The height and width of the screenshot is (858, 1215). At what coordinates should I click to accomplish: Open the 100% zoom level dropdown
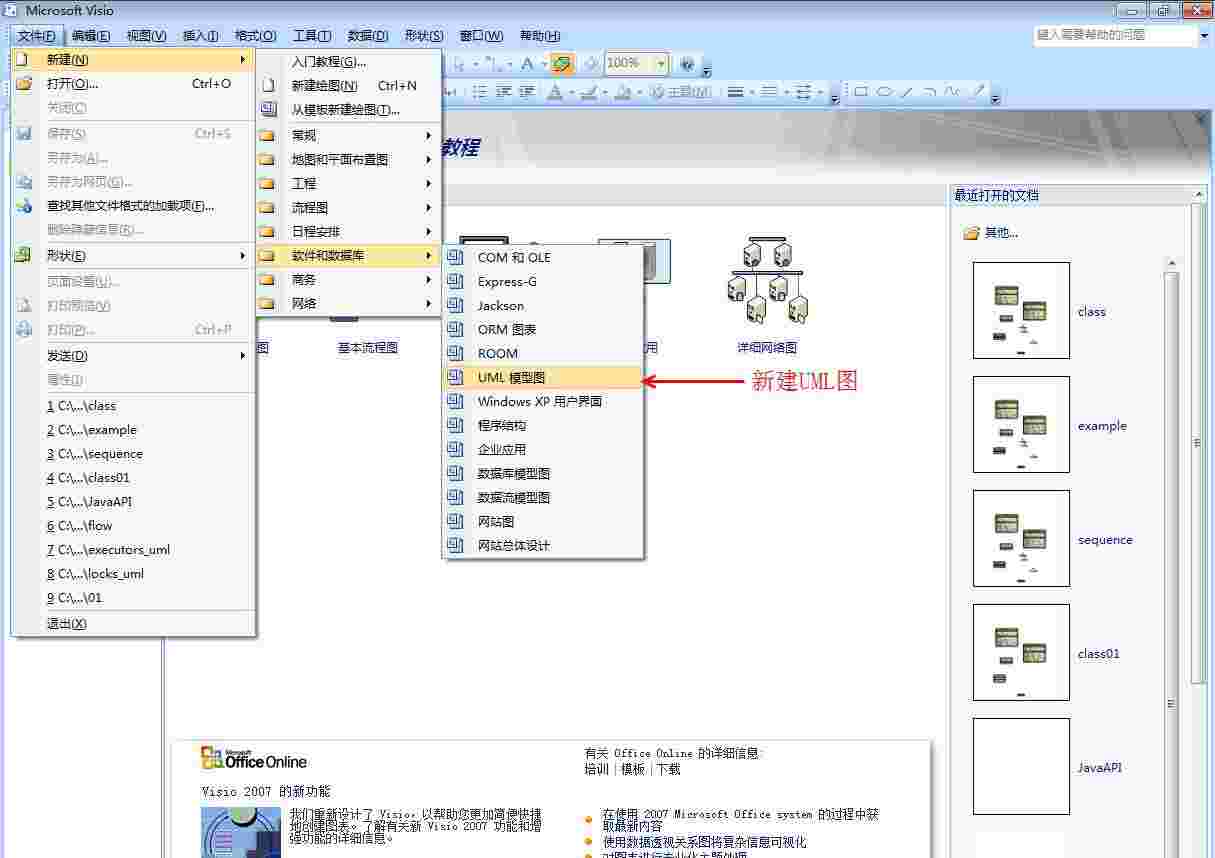point(660,63)
